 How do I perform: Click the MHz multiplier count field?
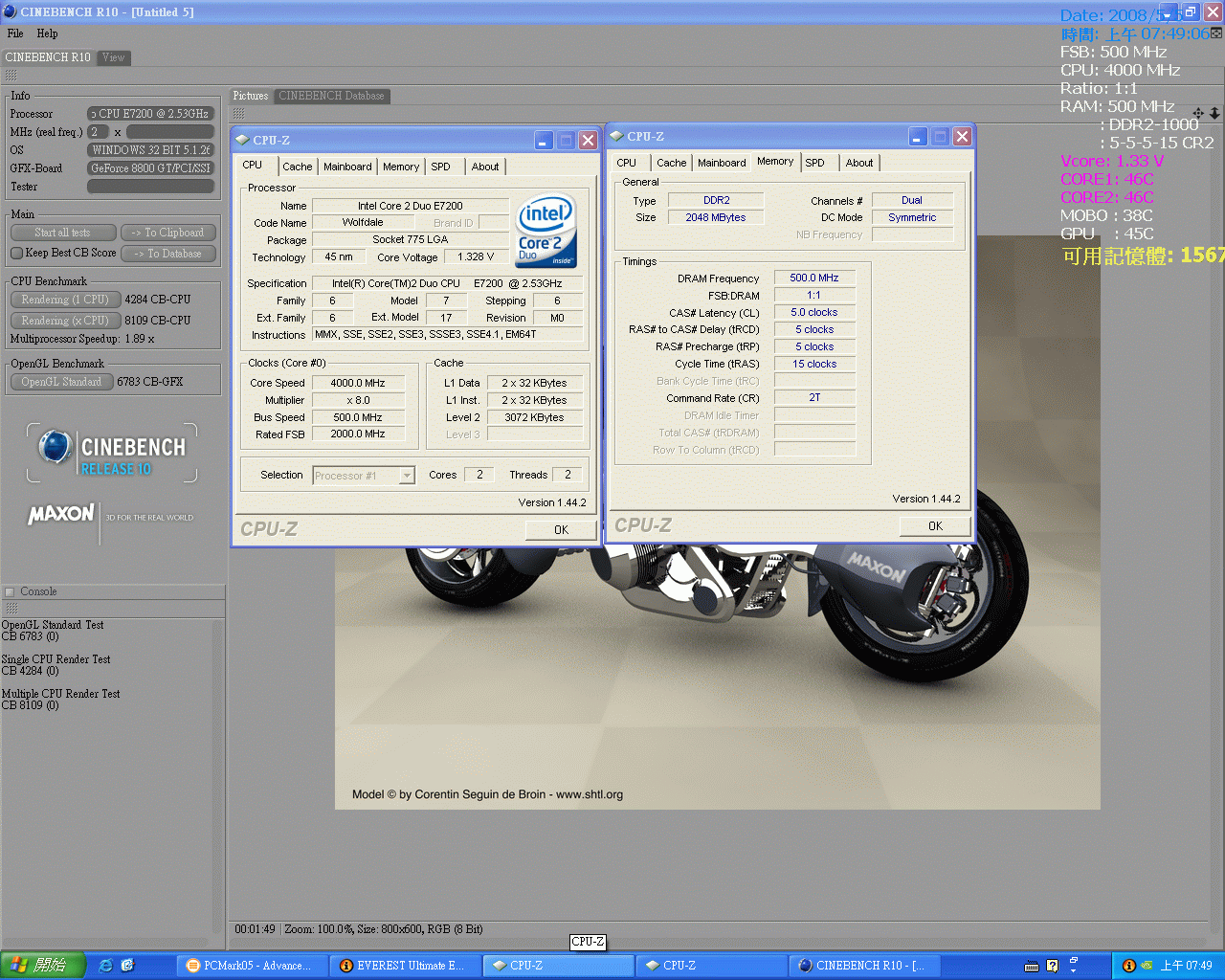(x=98, y=132)
